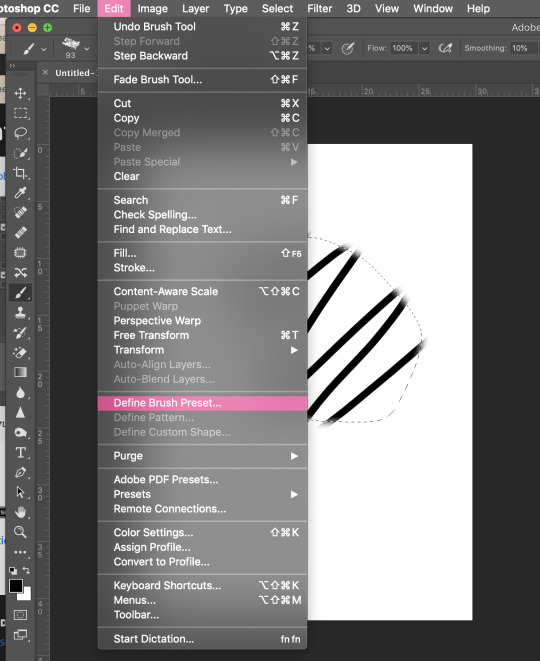Select the Lasso tool
This screenshot has height=661, width=540.
20,133
